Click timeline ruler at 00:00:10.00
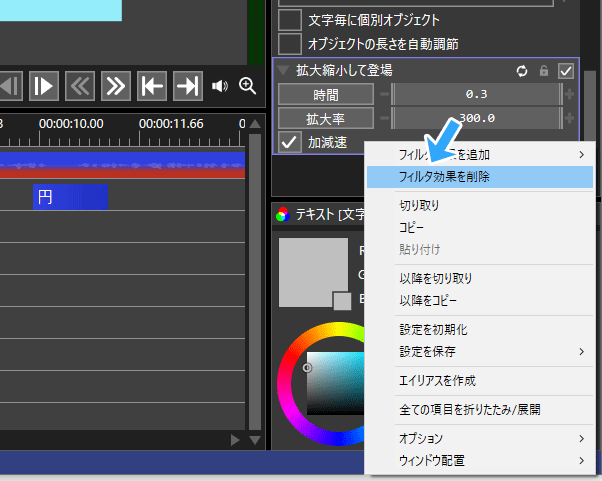The width and height of the screenshot is (602, 481). [x=71, y=124]
